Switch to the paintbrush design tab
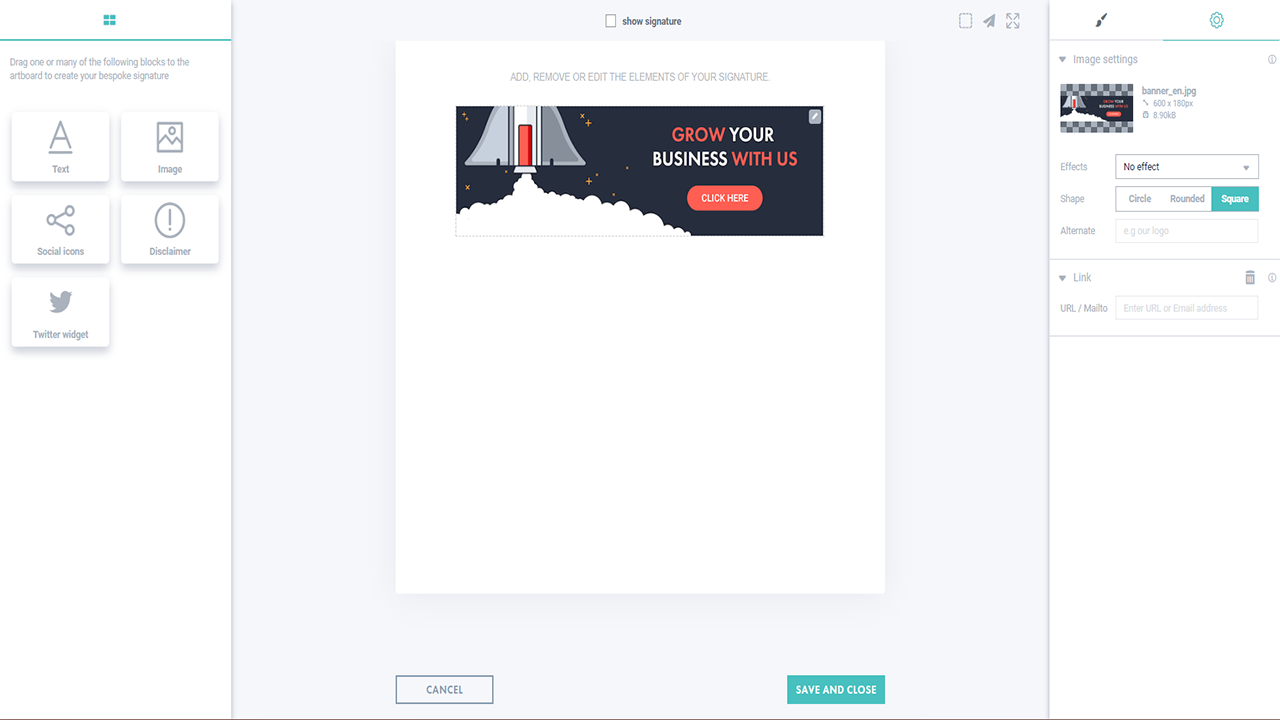The width and height of the screenshot is (1280, 720). coord(1101,20)
